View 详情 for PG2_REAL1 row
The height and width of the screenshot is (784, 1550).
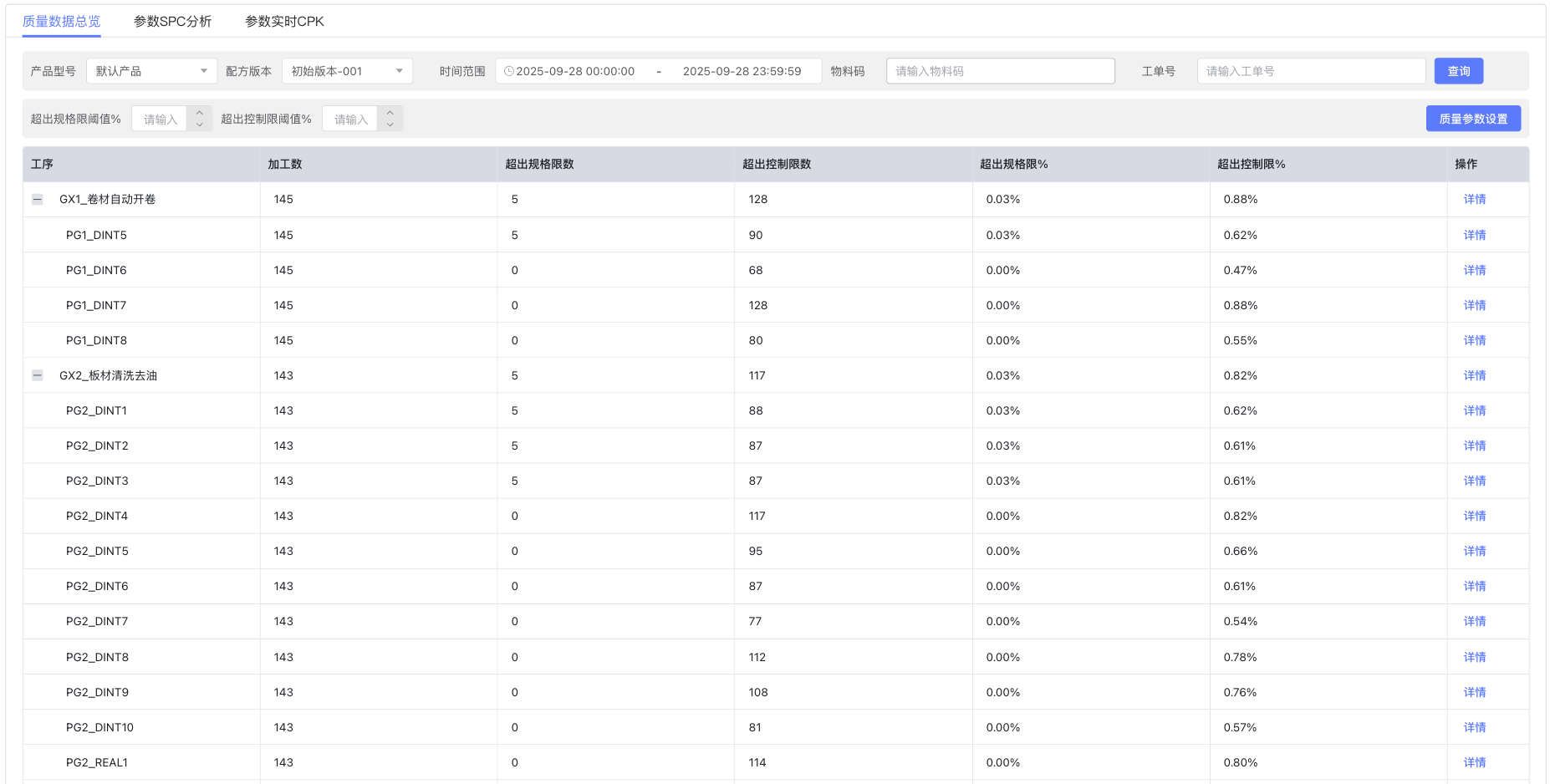[1474, 762]
